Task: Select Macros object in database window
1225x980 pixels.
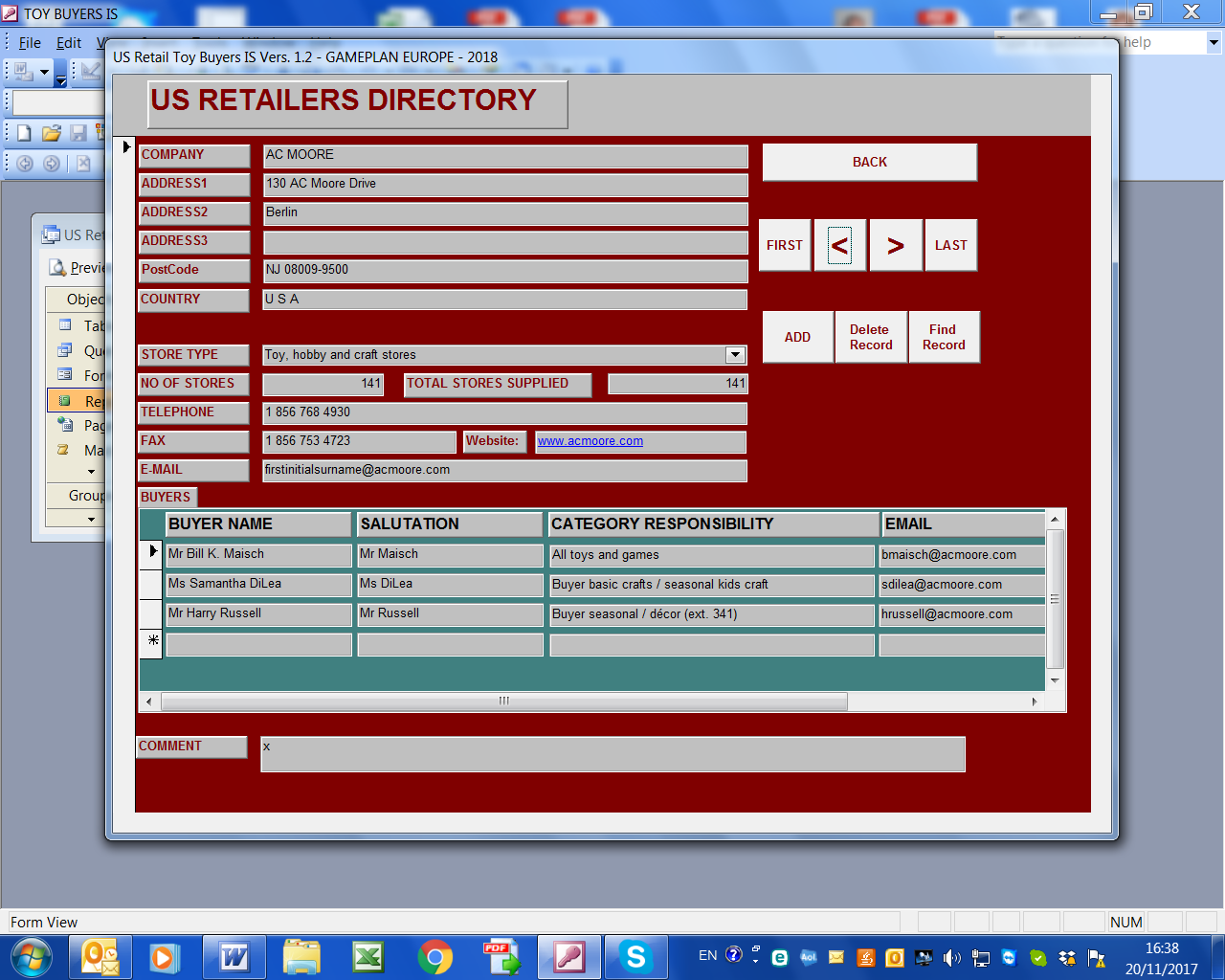Action: click(80, 450)
